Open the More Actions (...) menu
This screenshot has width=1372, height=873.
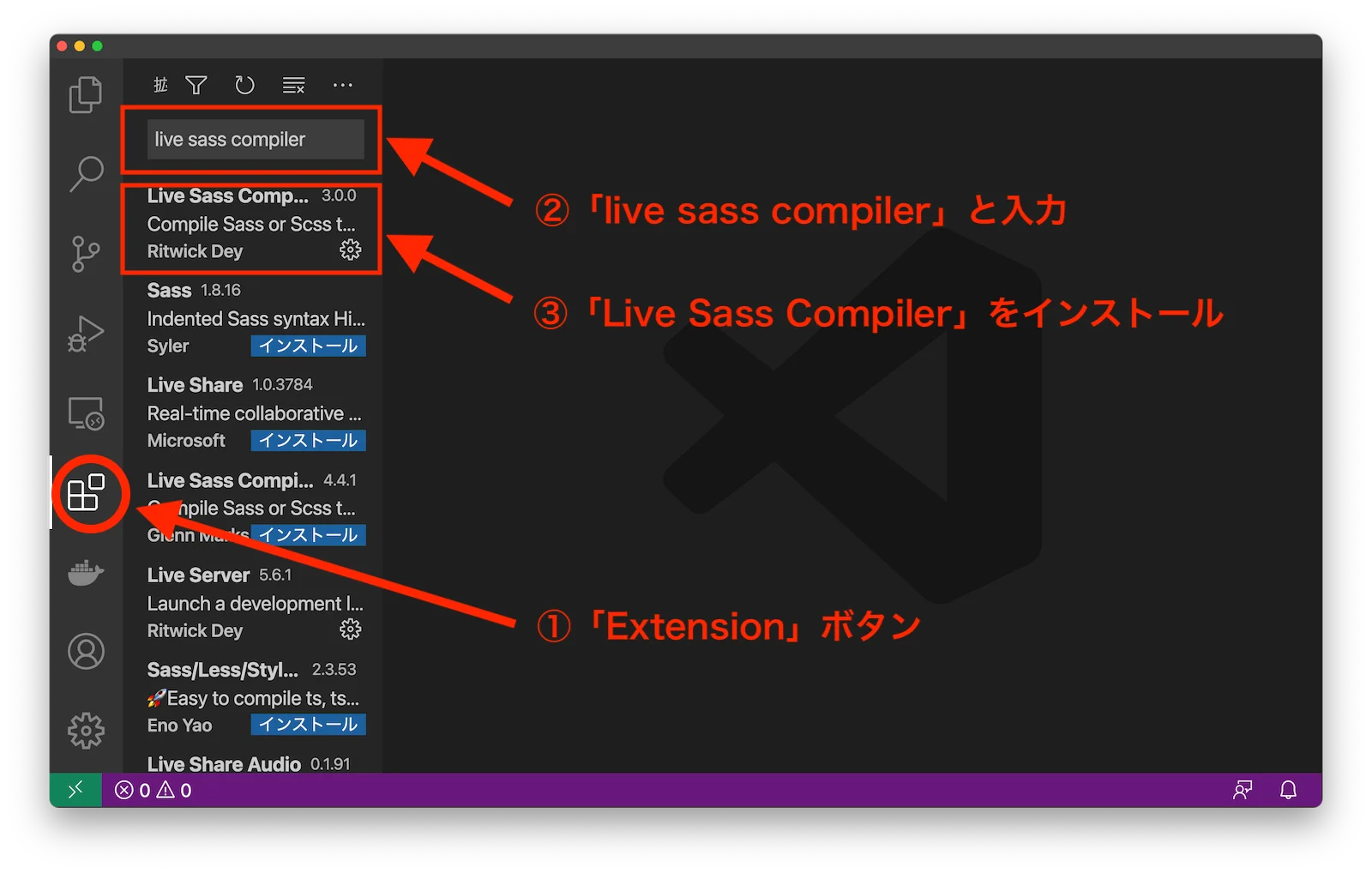[343, 85]
